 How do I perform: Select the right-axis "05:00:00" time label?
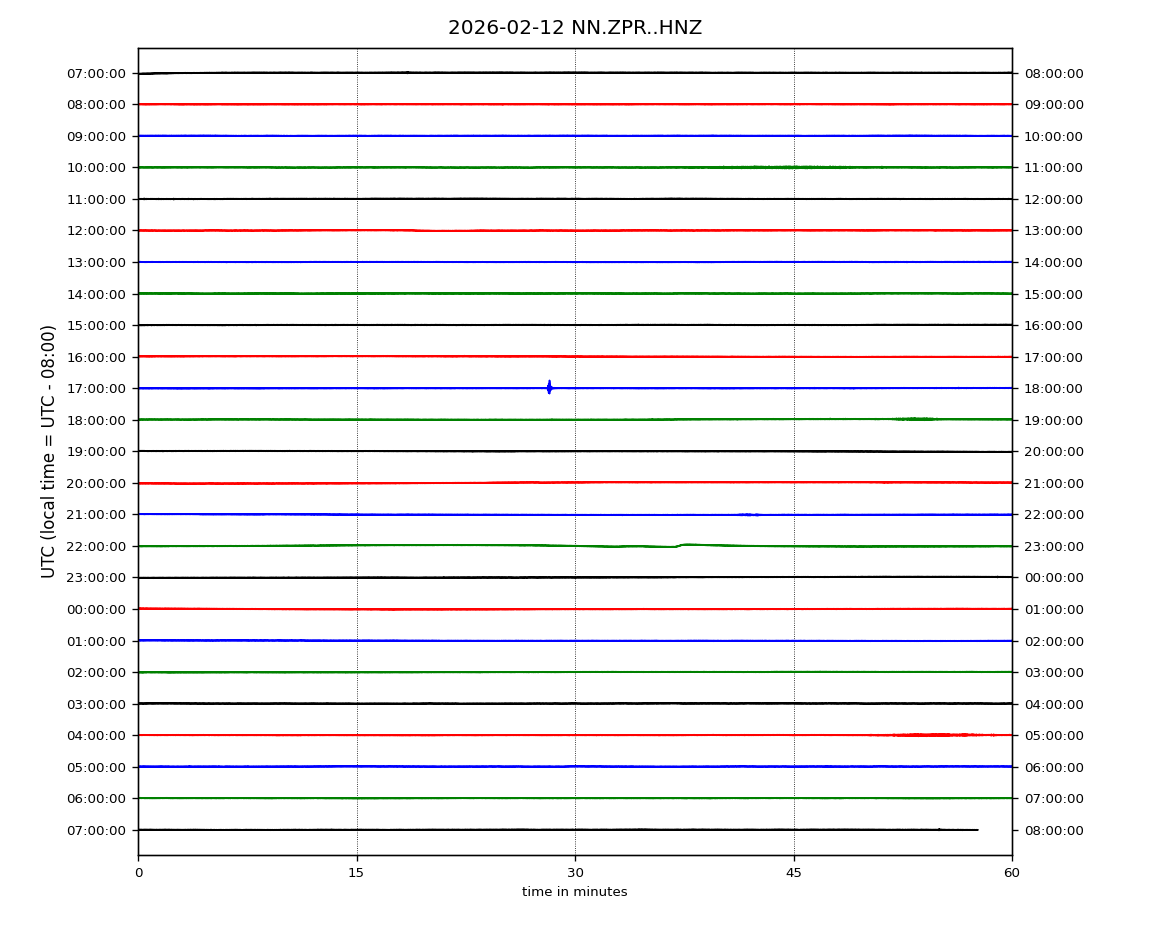pos(1053,736)
